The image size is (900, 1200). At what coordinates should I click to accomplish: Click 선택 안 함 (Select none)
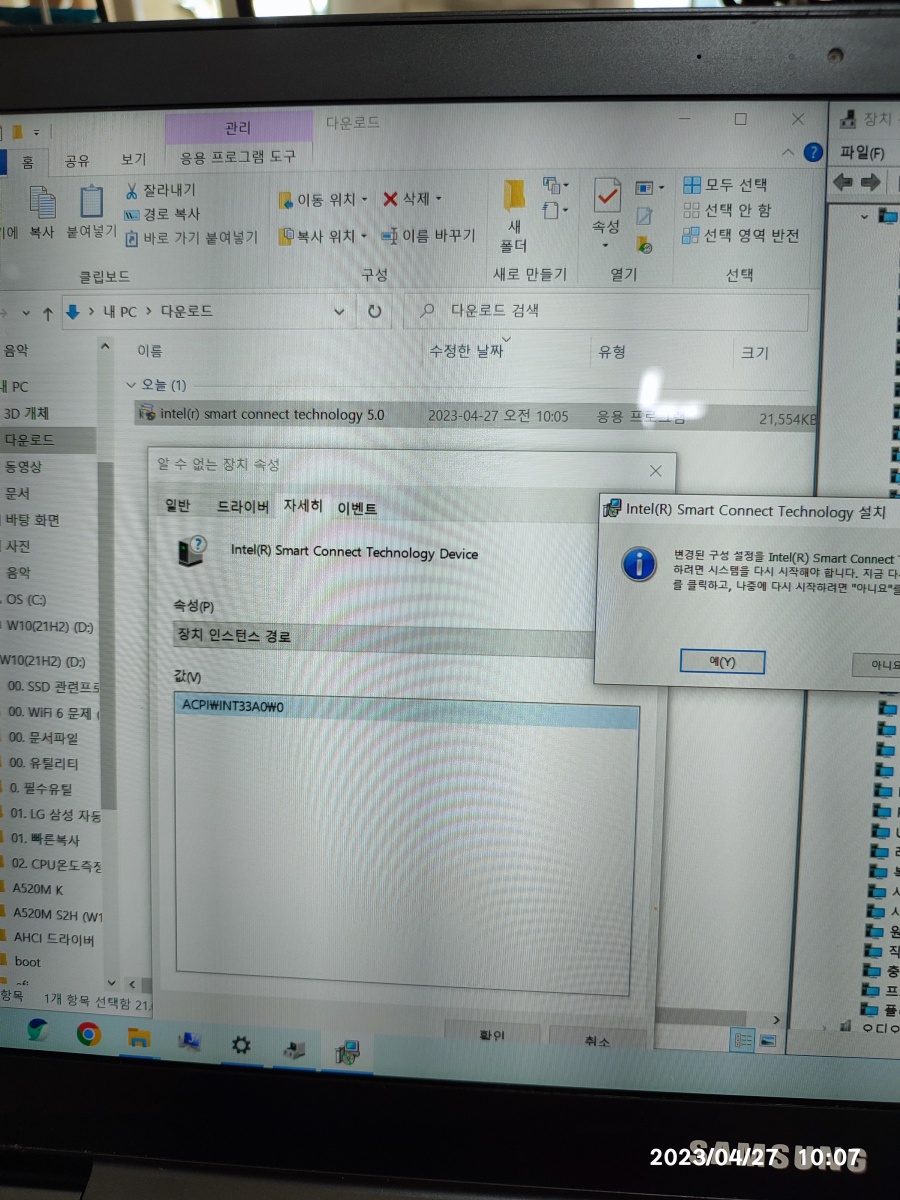click(x=728, y=209)
